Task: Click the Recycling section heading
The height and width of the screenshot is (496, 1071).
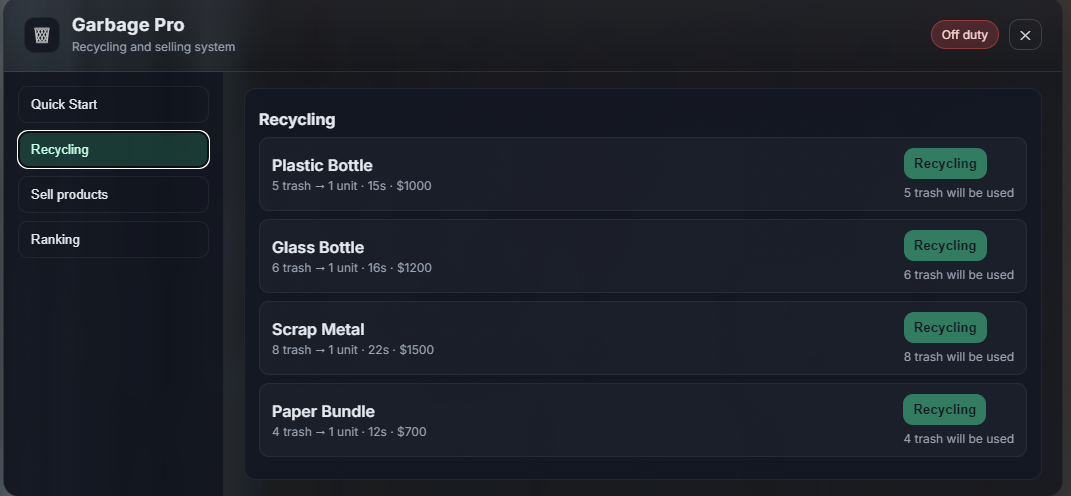Action: pos(297,120)
